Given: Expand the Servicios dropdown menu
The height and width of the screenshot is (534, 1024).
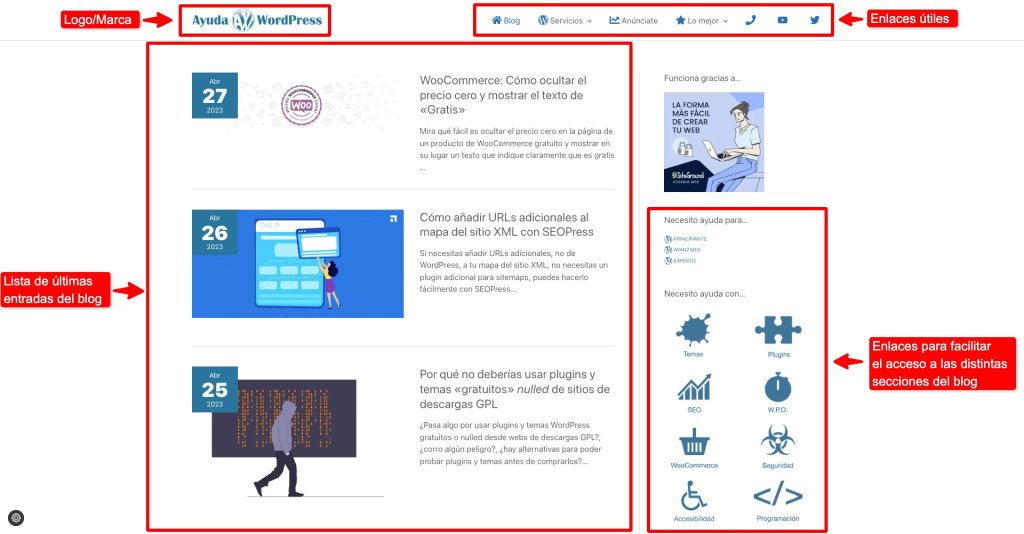Looking at the screenshot, I should coord(565,20).
